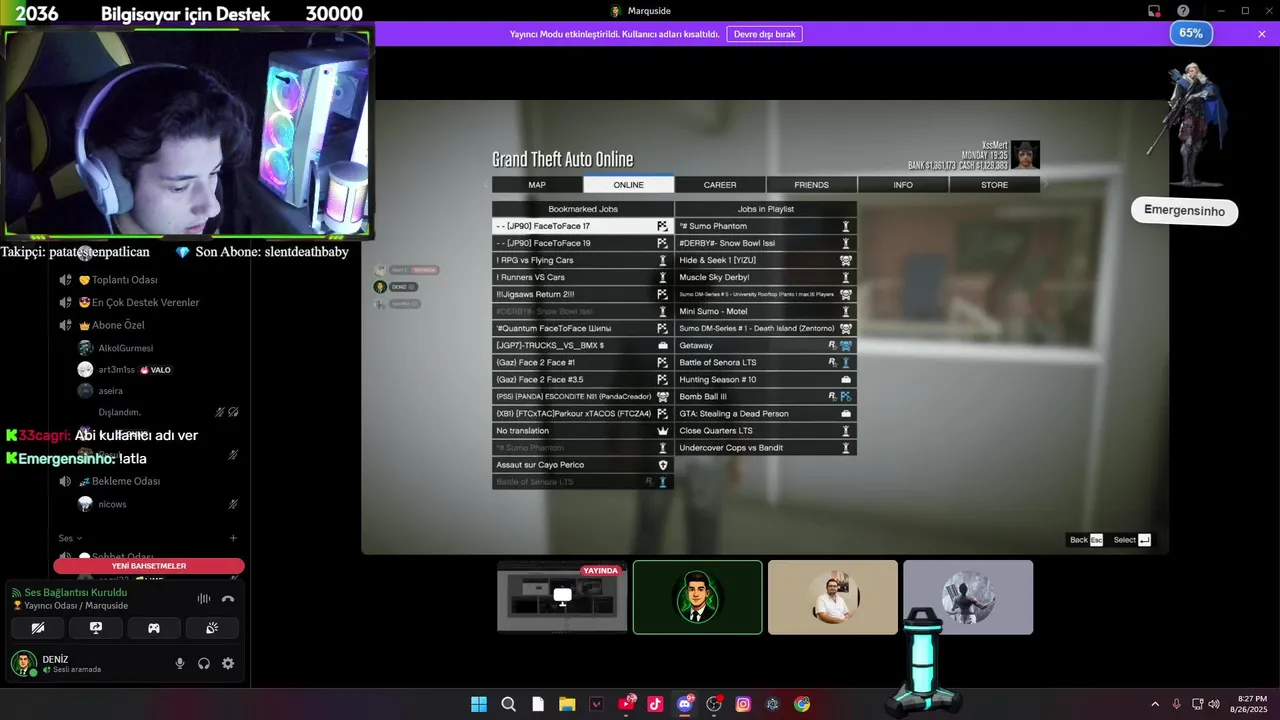Mute the microphone next to DENIZ
Screen dimensions: 1280x720
[180, 663]
